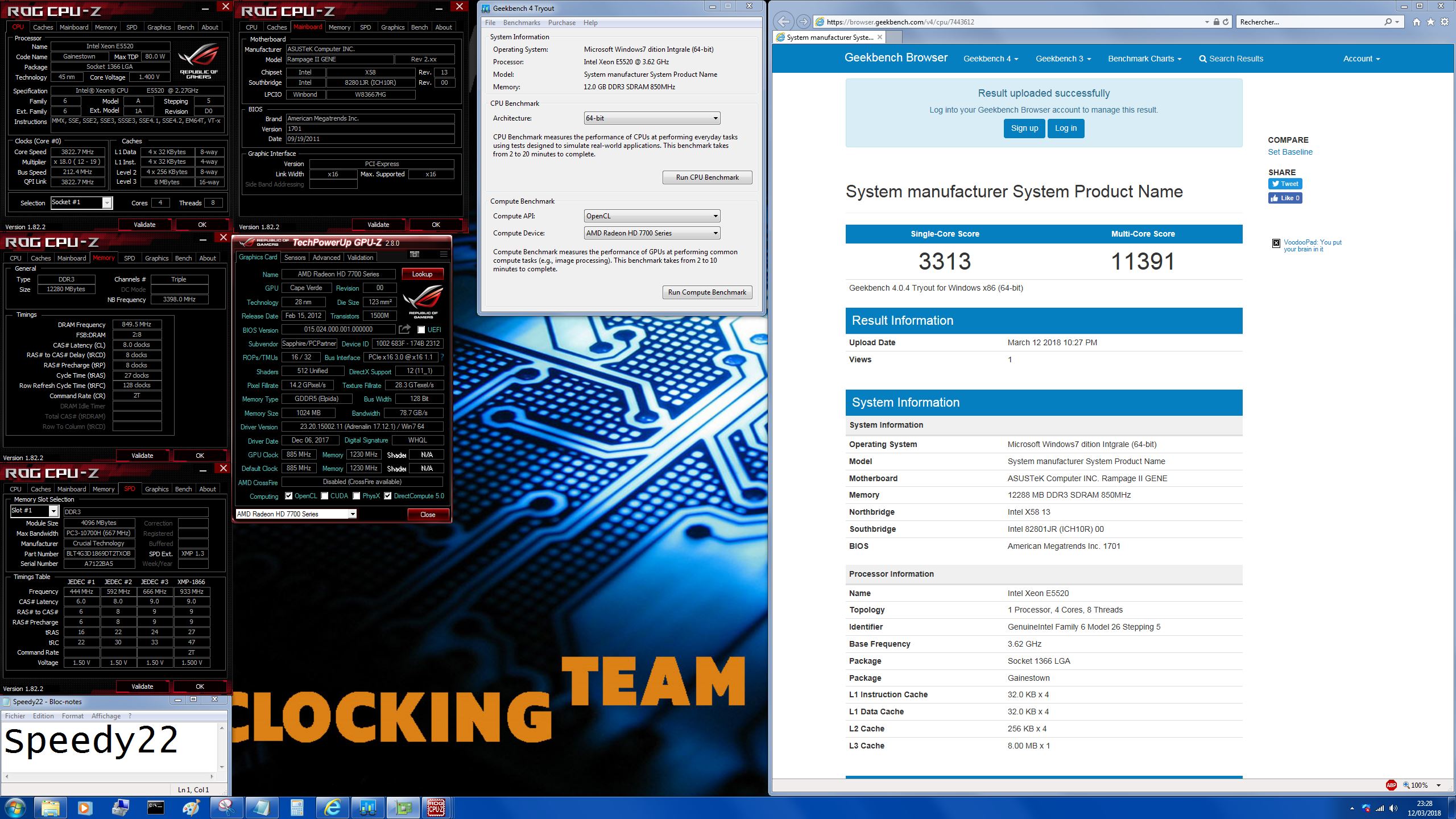
Task: Click the browser forward arrow button
Action: (x=803, y=22)
